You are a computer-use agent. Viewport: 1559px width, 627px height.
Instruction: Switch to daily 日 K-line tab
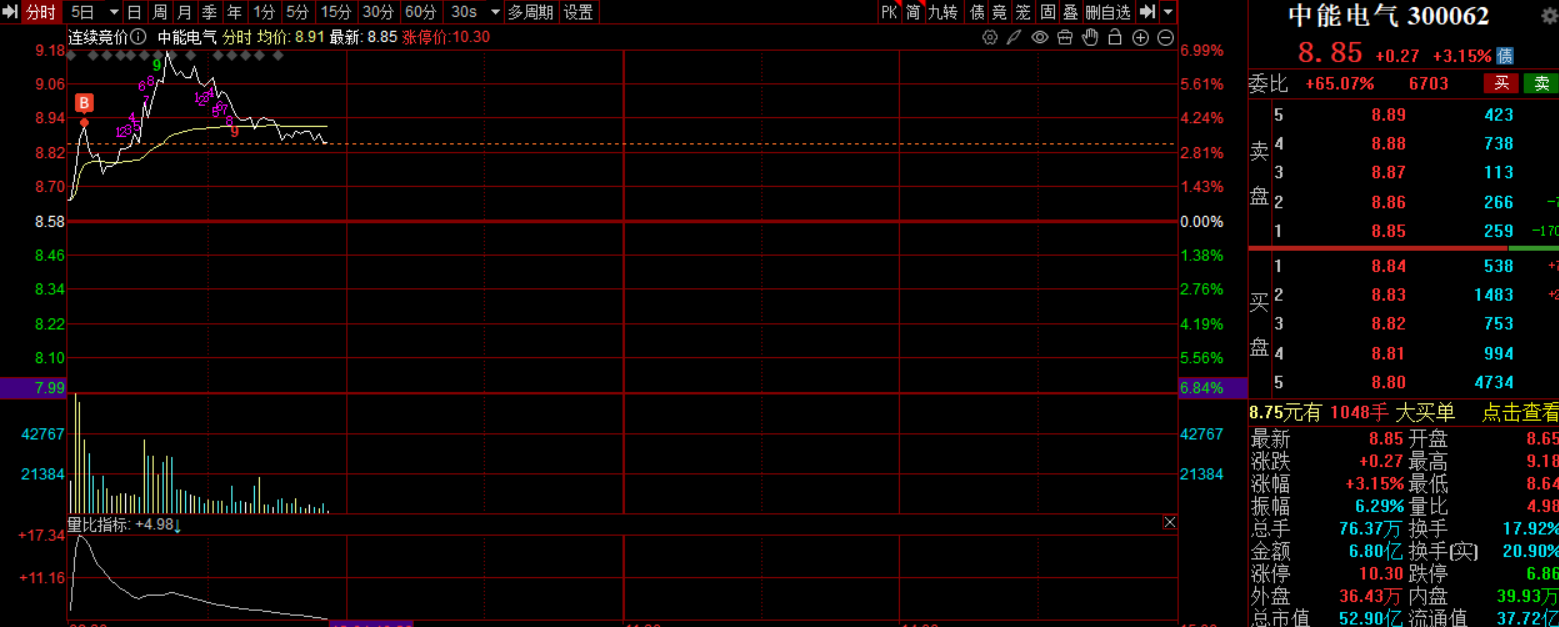(134, 12)
